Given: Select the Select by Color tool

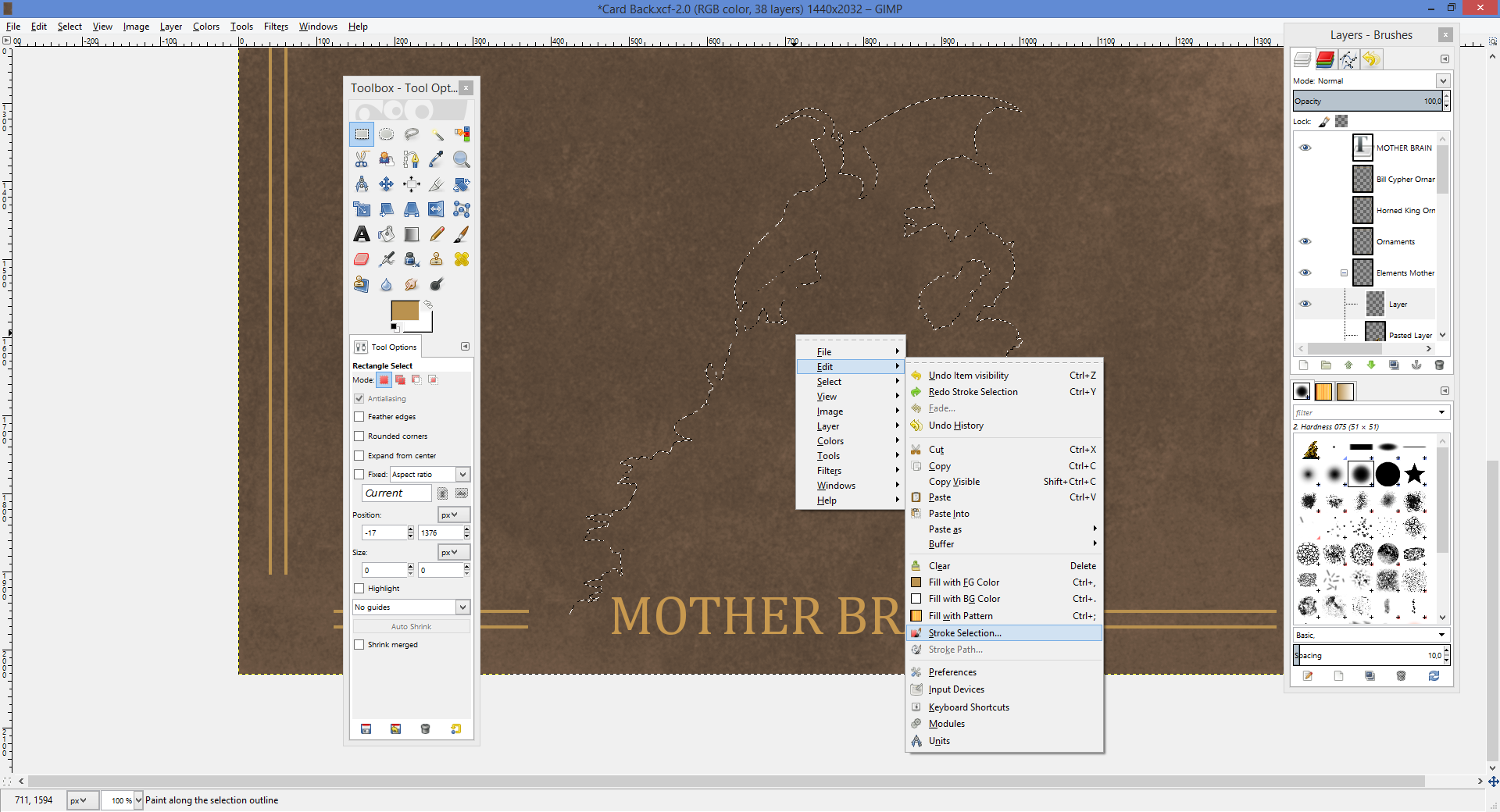Looking at the screenshot, I should [x=462, y=134].
